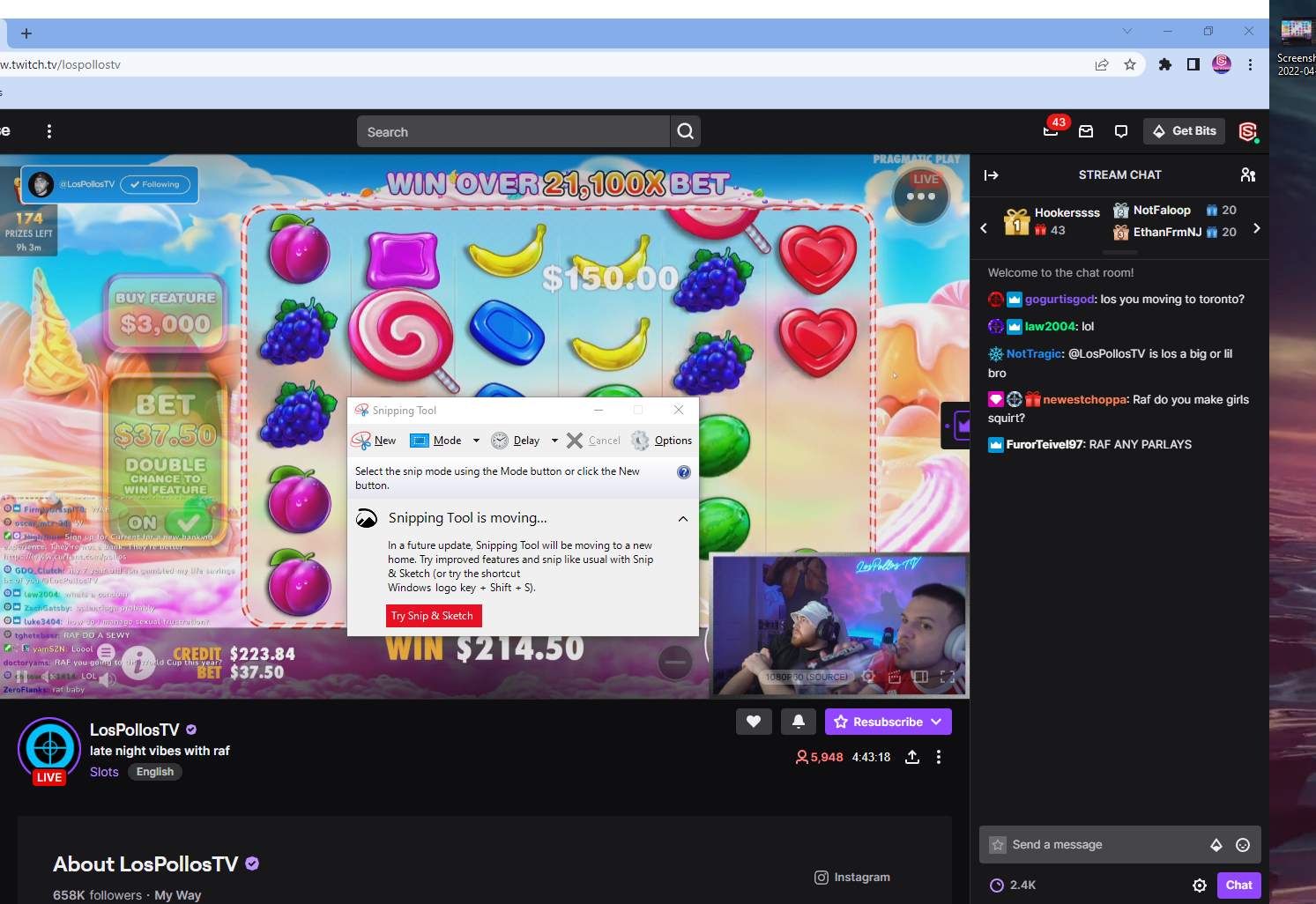Open LosPollosTV channel avatar

pos(49,749)
